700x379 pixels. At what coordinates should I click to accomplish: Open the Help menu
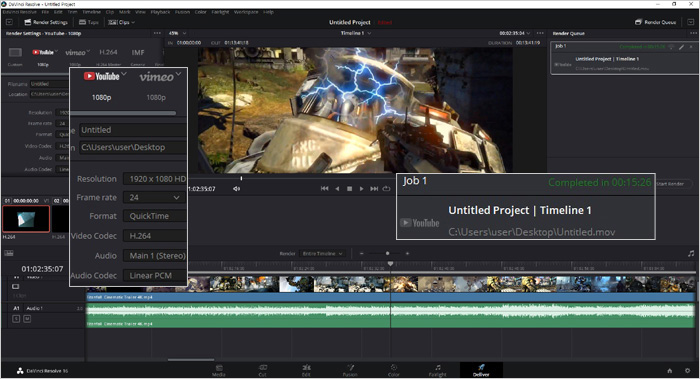[268, 12]
